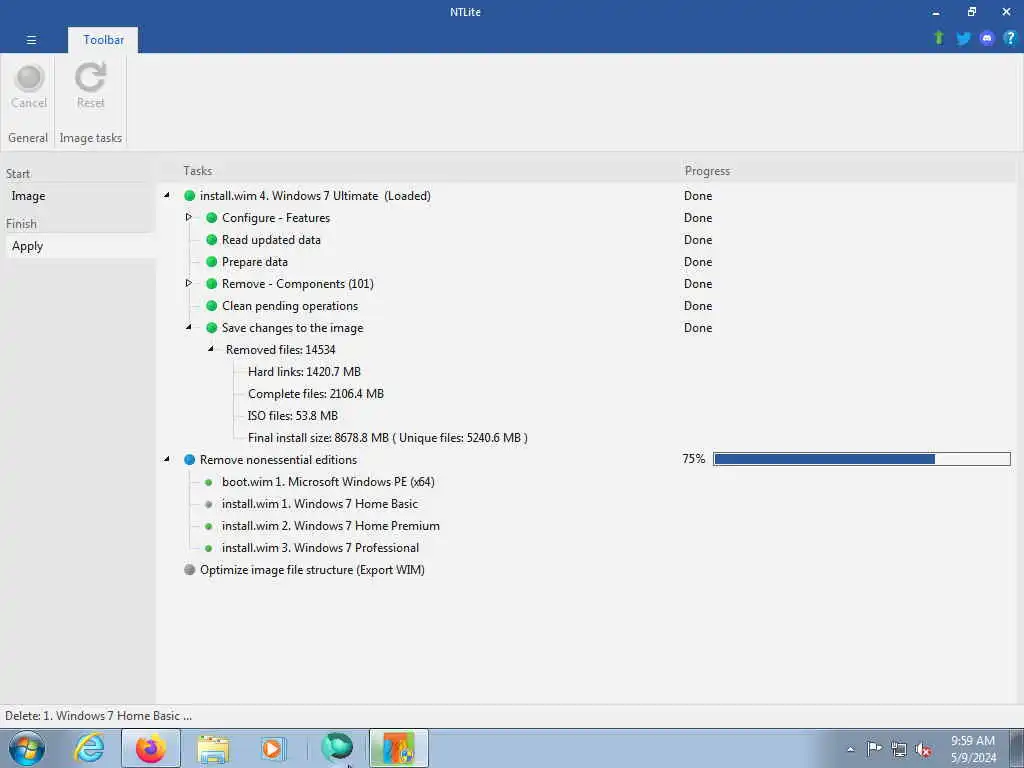1024x768 pixels.
Task: Select install.wim 2. Windows 7 Home Premium
Action: (x=330, y=526)
